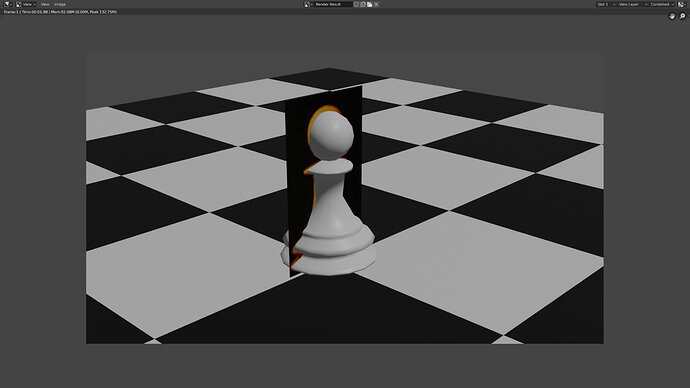Open the Image menu
This screenshot has width=690, height=388.
tap(60, 4)
